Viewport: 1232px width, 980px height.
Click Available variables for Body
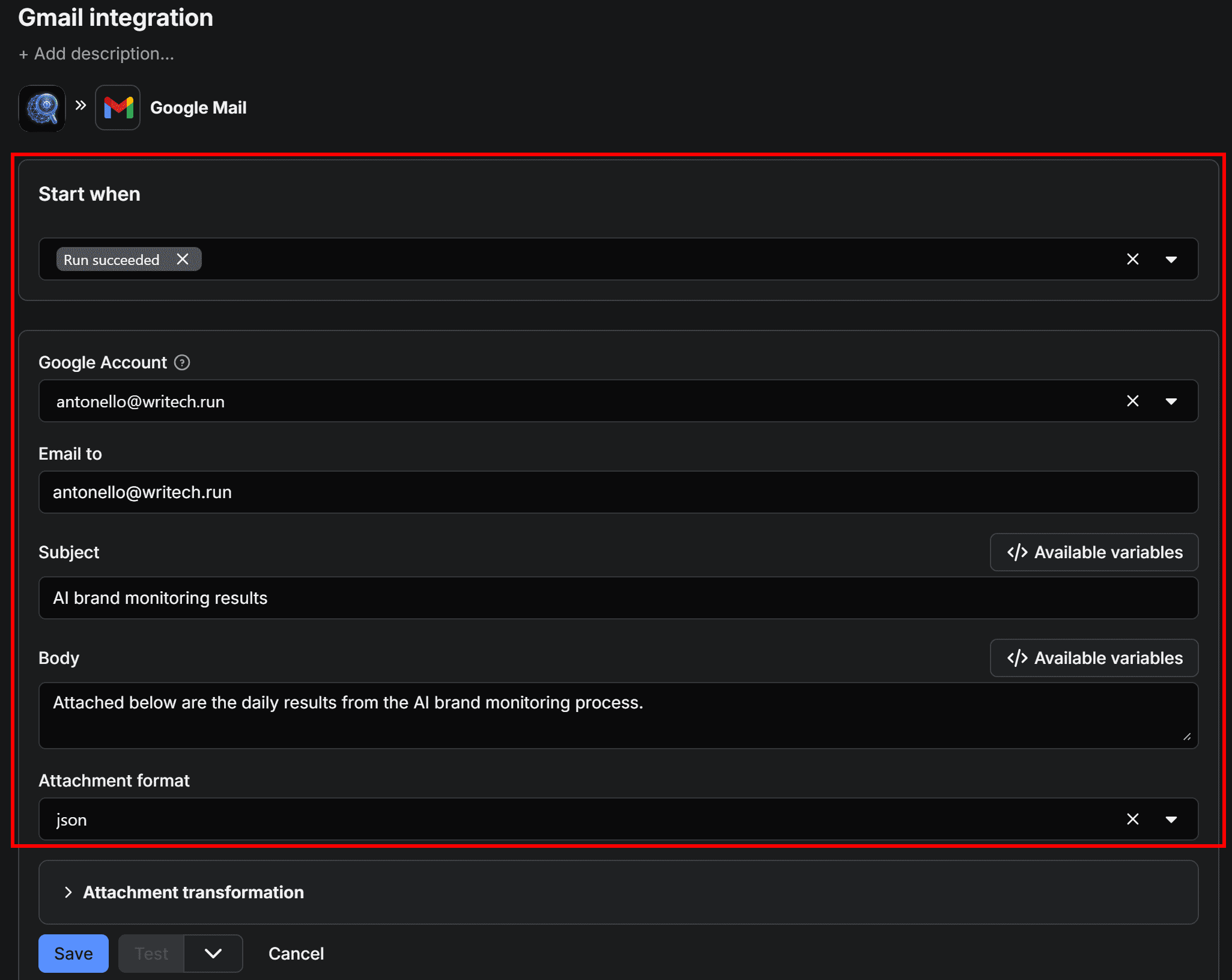click(x=1093, y=657)
